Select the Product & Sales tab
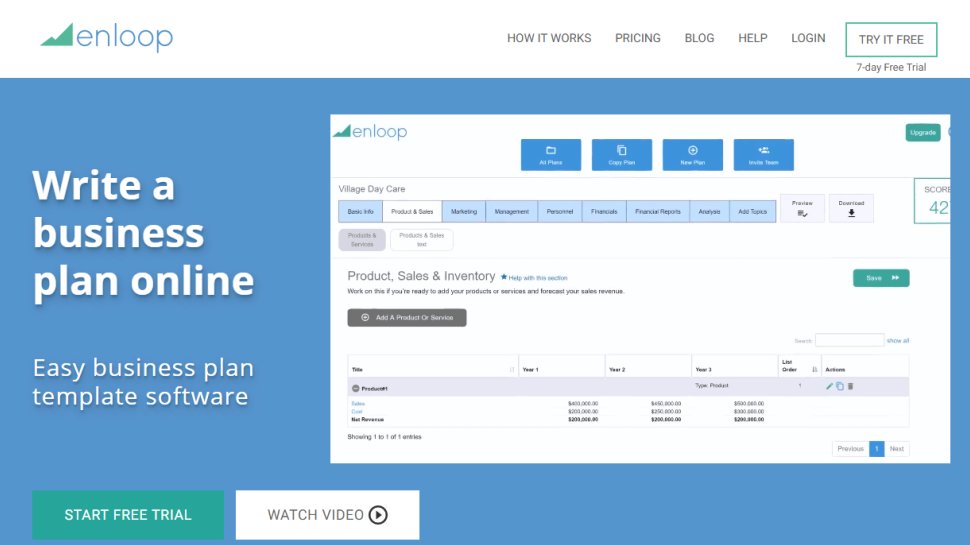Image resolution: width=970 pixels, height=545 pixels. [x=412, y=212]
